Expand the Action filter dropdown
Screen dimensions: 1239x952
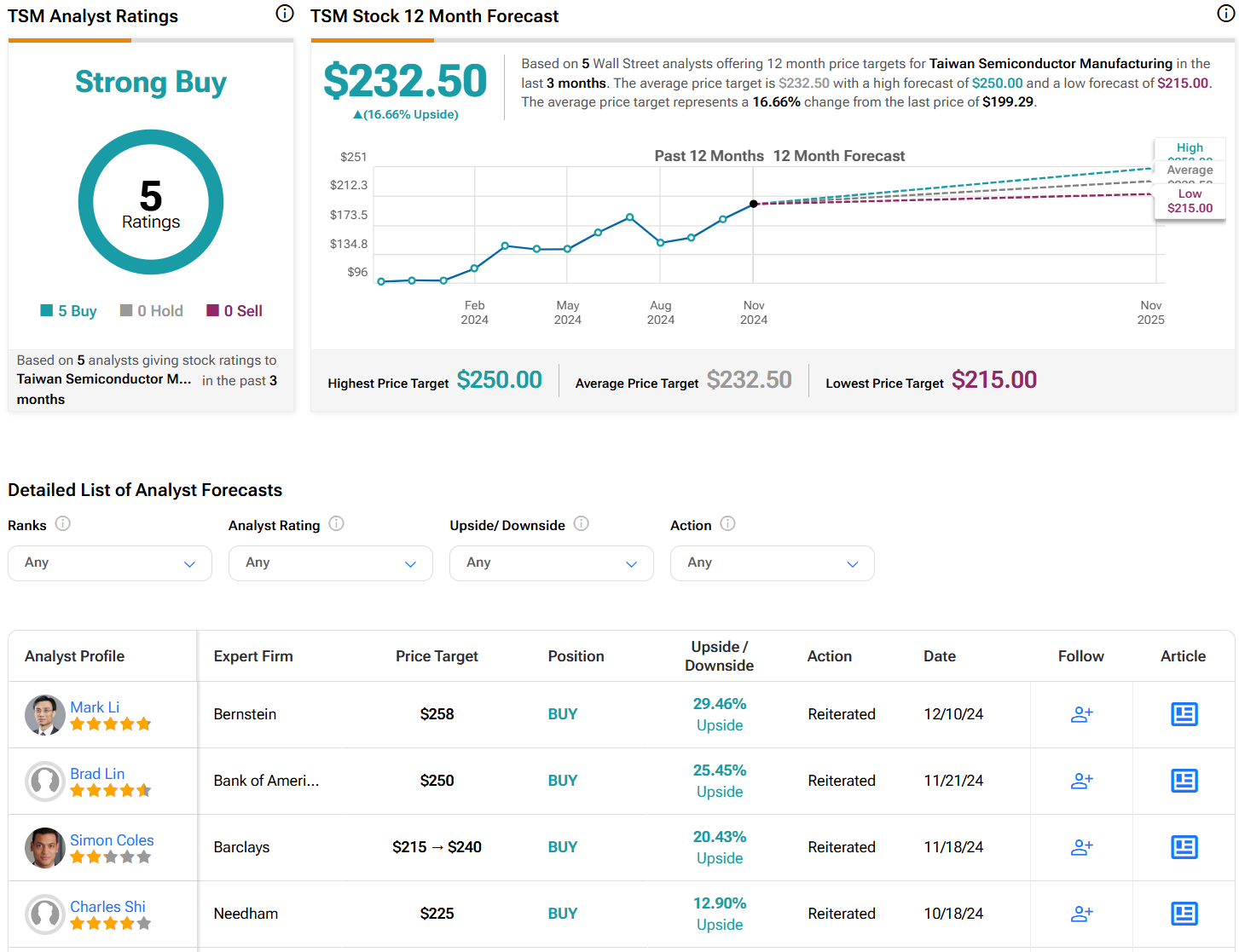click(772, 563)
